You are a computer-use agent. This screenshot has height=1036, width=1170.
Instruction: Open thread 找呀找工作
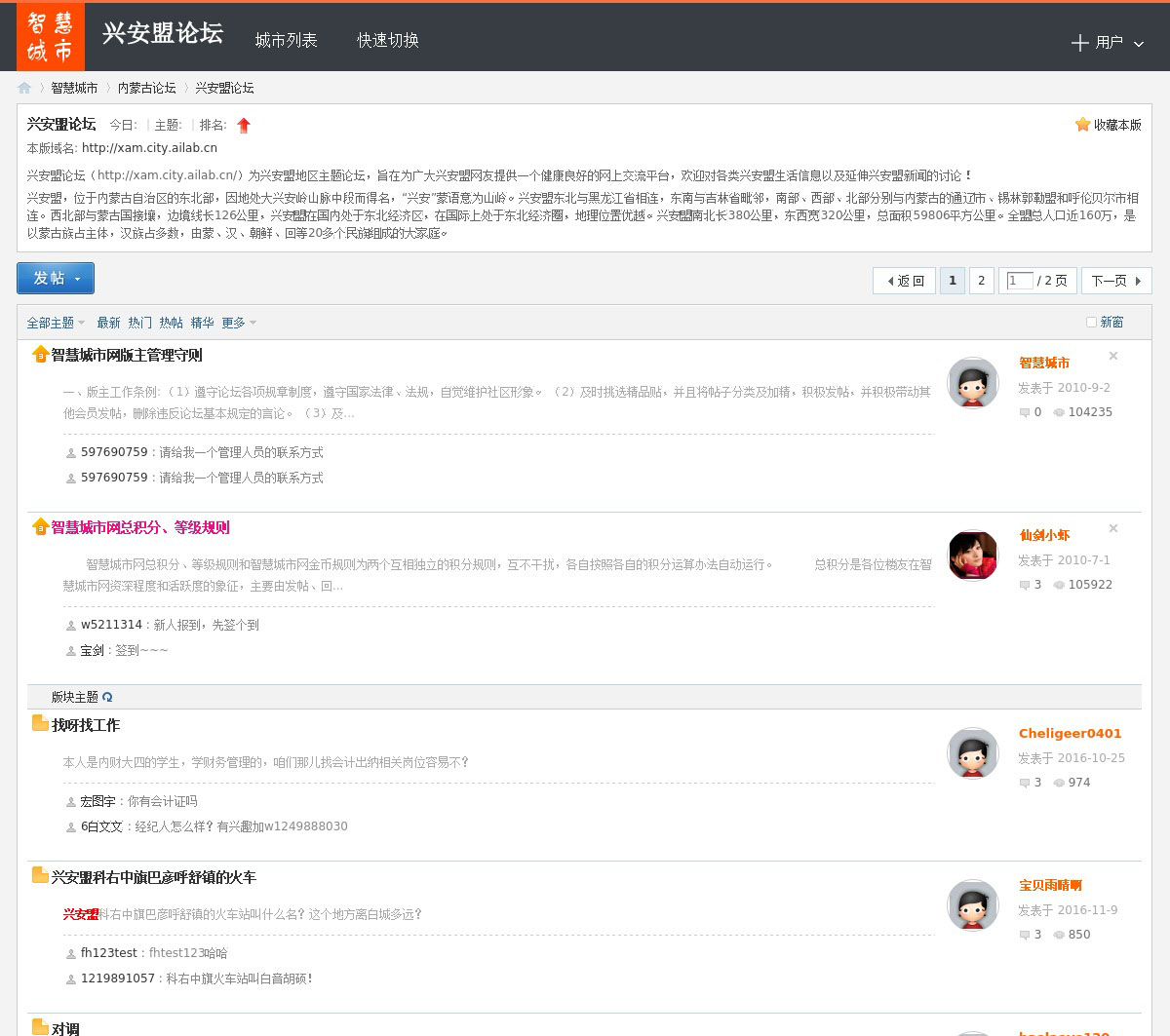coord(86,725)
